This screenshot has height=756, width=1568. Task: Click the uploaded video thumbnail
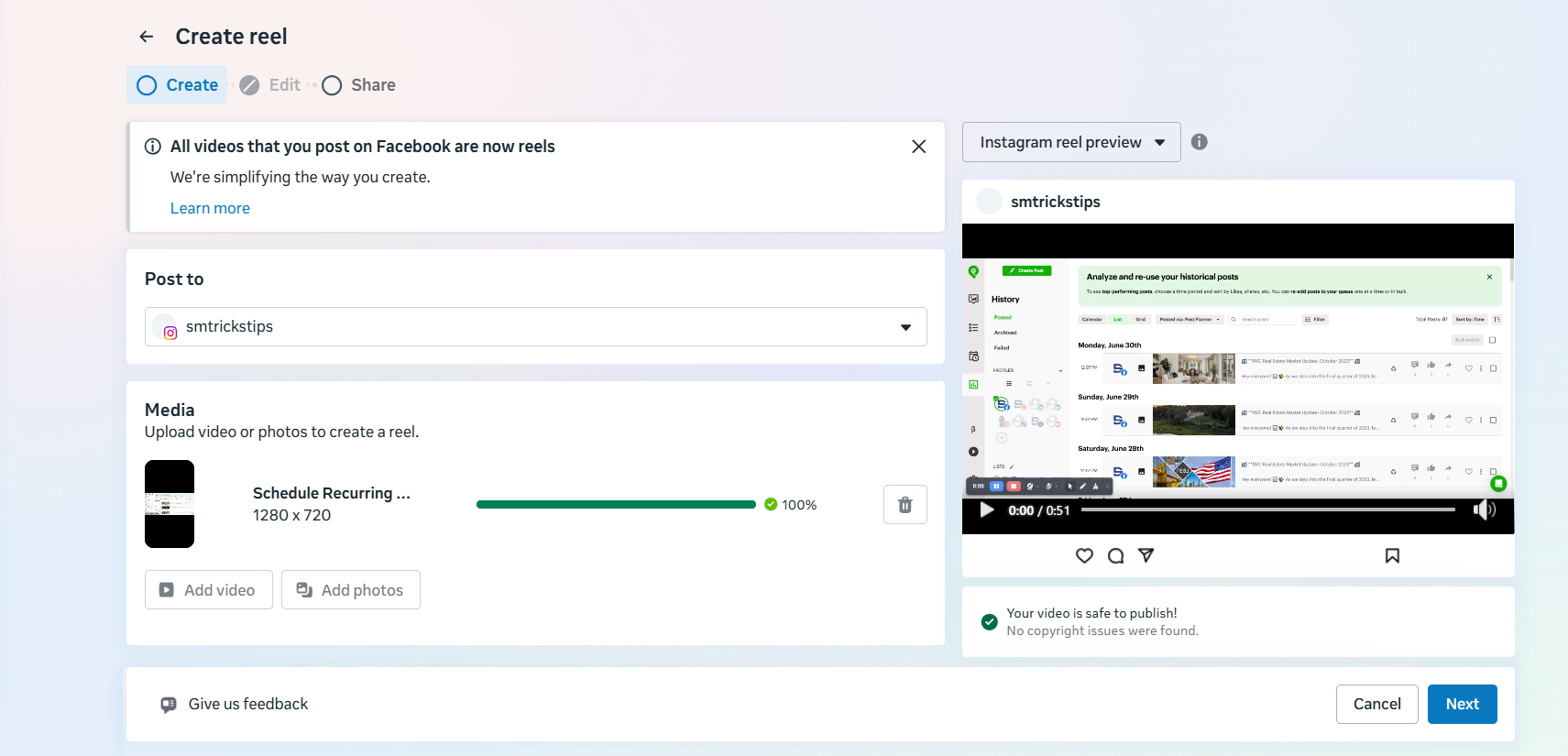pyautogui.click(x=170, y=504)
